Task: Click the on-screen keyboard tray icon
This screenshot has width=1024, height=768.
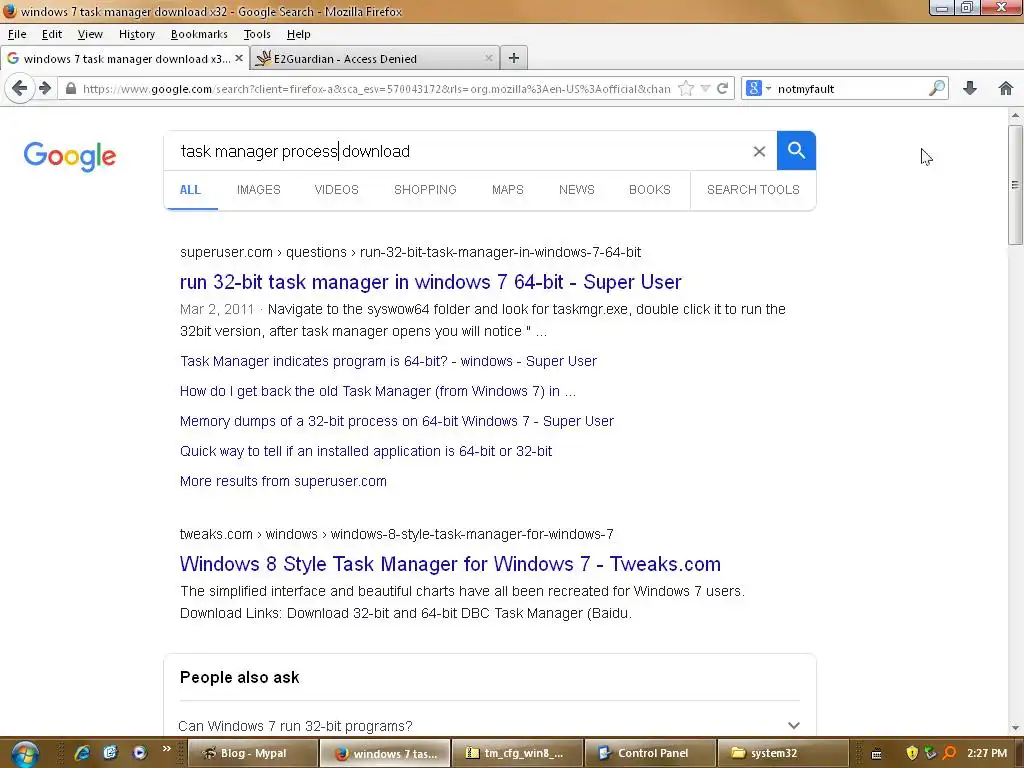Action: (876, 754)
